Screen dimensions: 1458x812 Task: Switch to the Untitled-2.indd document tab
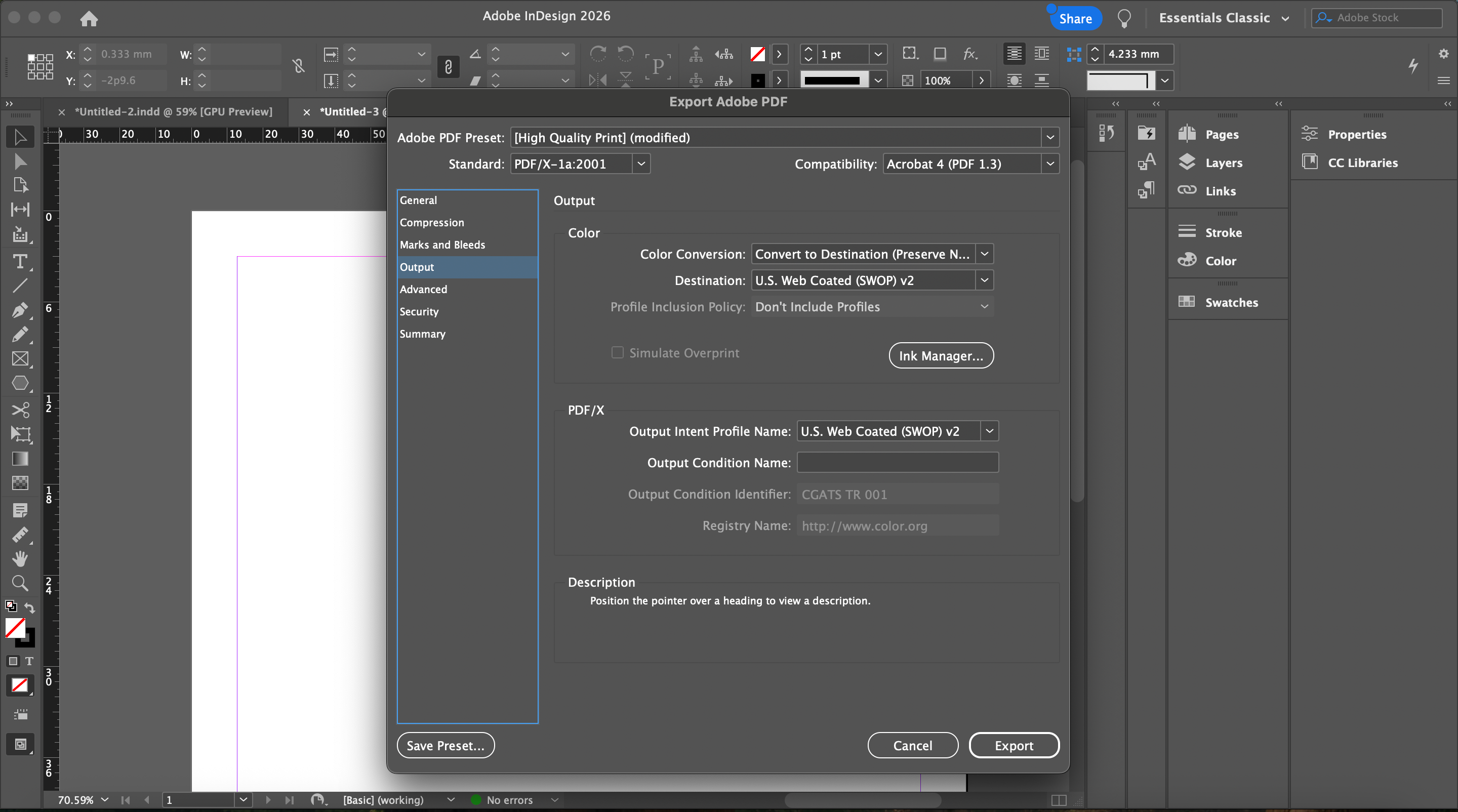[x=173, y=111]
